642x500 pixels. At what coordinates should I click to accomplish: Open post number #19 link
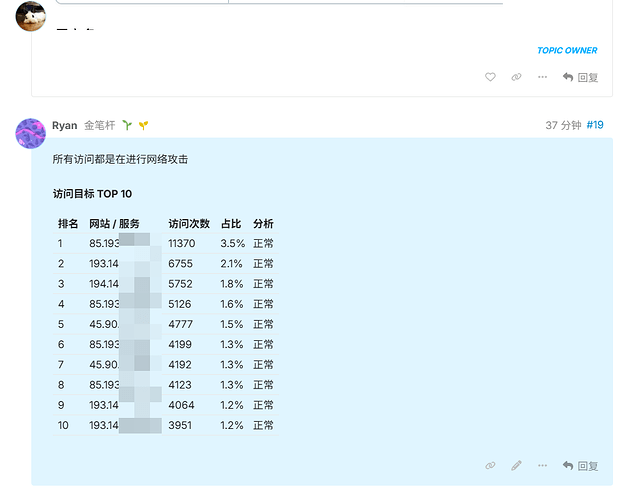point(595,125)
